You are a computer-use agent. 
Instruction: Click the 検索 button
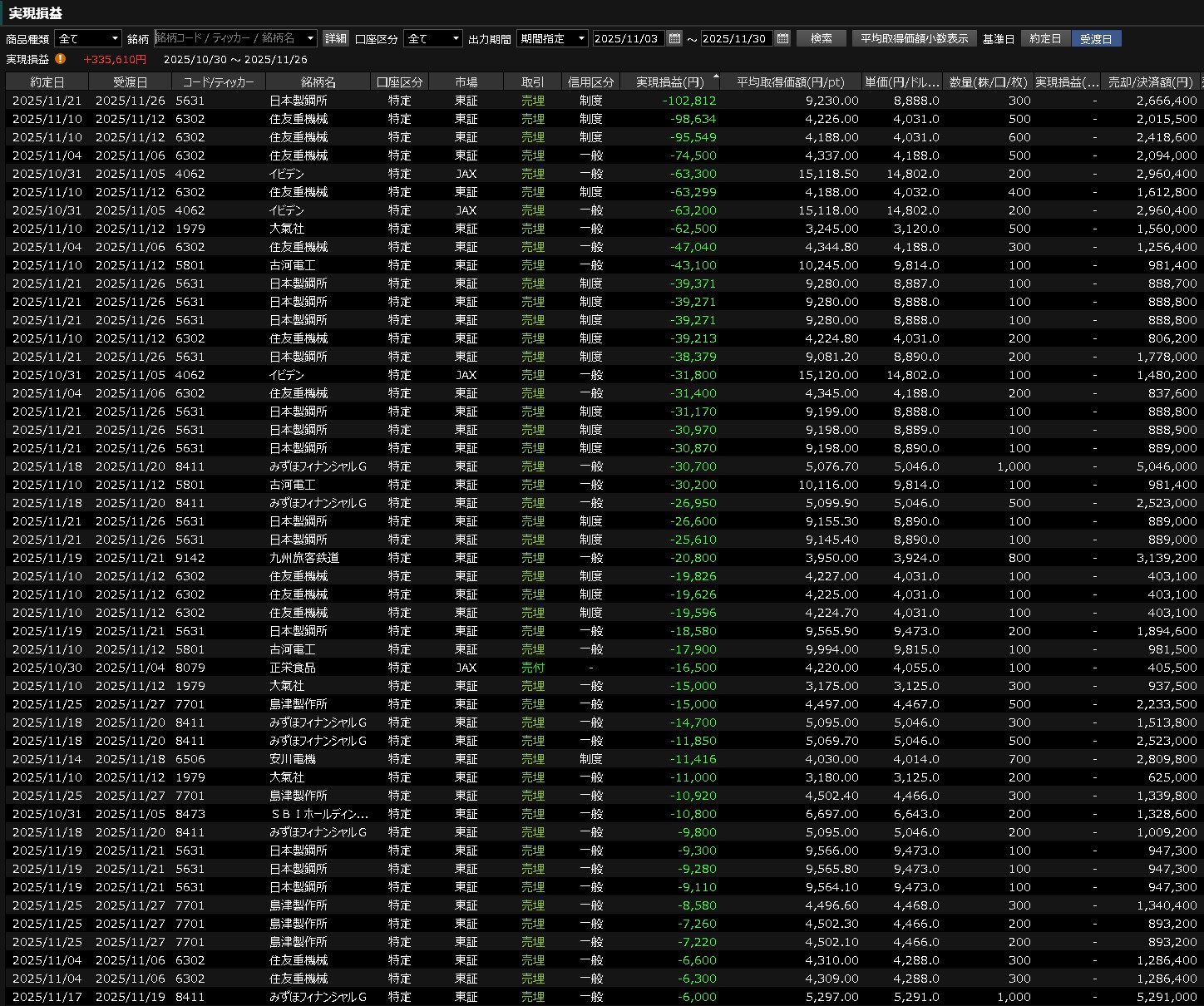pyautogui.click(x=822, y=38)
